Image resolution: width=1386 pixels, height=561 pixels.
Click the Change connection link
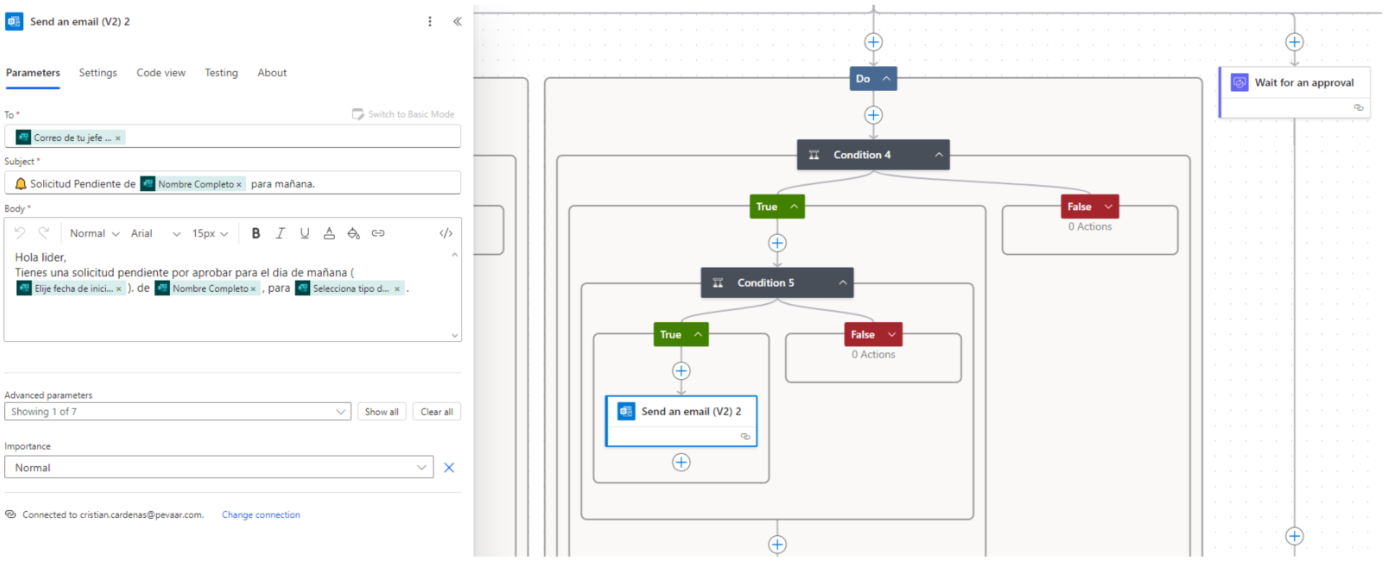point(261,515)
